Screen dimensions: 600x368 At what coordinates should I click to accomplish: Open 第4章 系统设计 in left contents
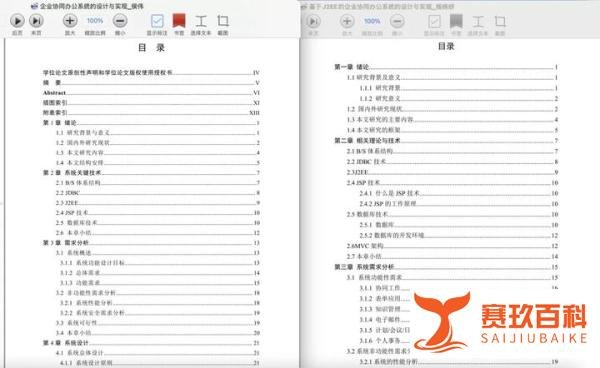[151, 343]
